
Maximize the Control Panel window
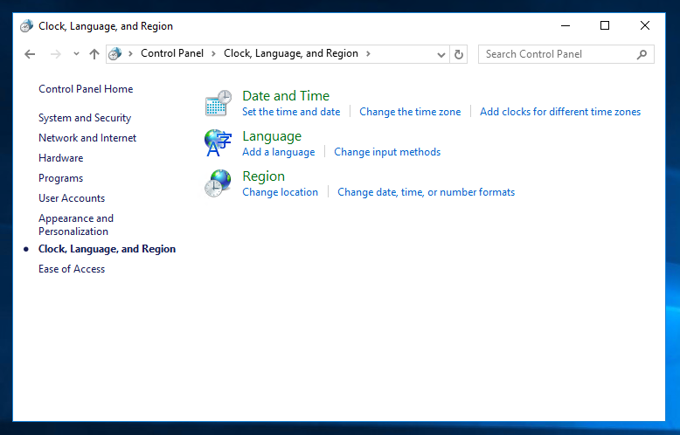[x=605, y=26]
